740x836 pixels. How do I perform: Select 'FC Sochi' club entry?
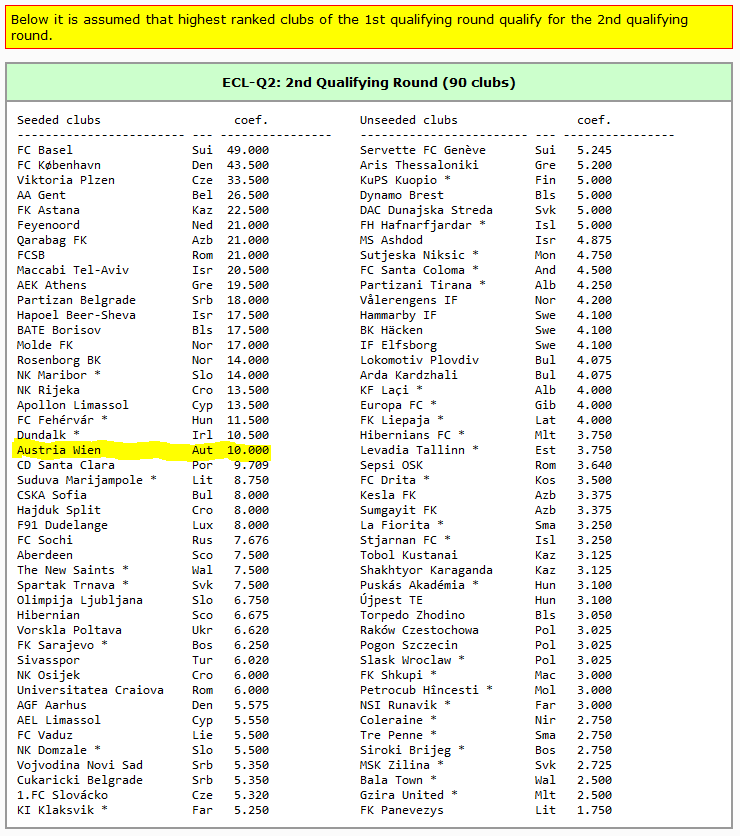[45, 540]
